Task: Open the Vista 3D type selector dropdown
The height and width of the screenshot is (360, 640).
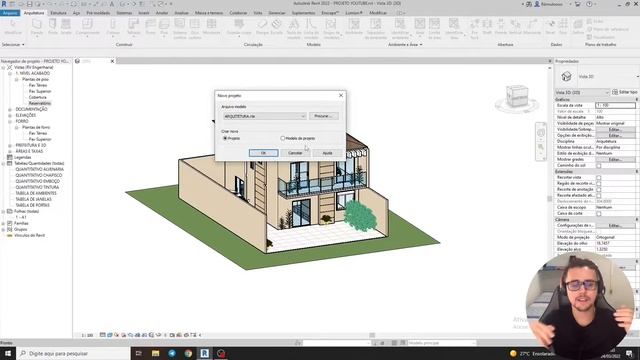Action: pos(638,76)
